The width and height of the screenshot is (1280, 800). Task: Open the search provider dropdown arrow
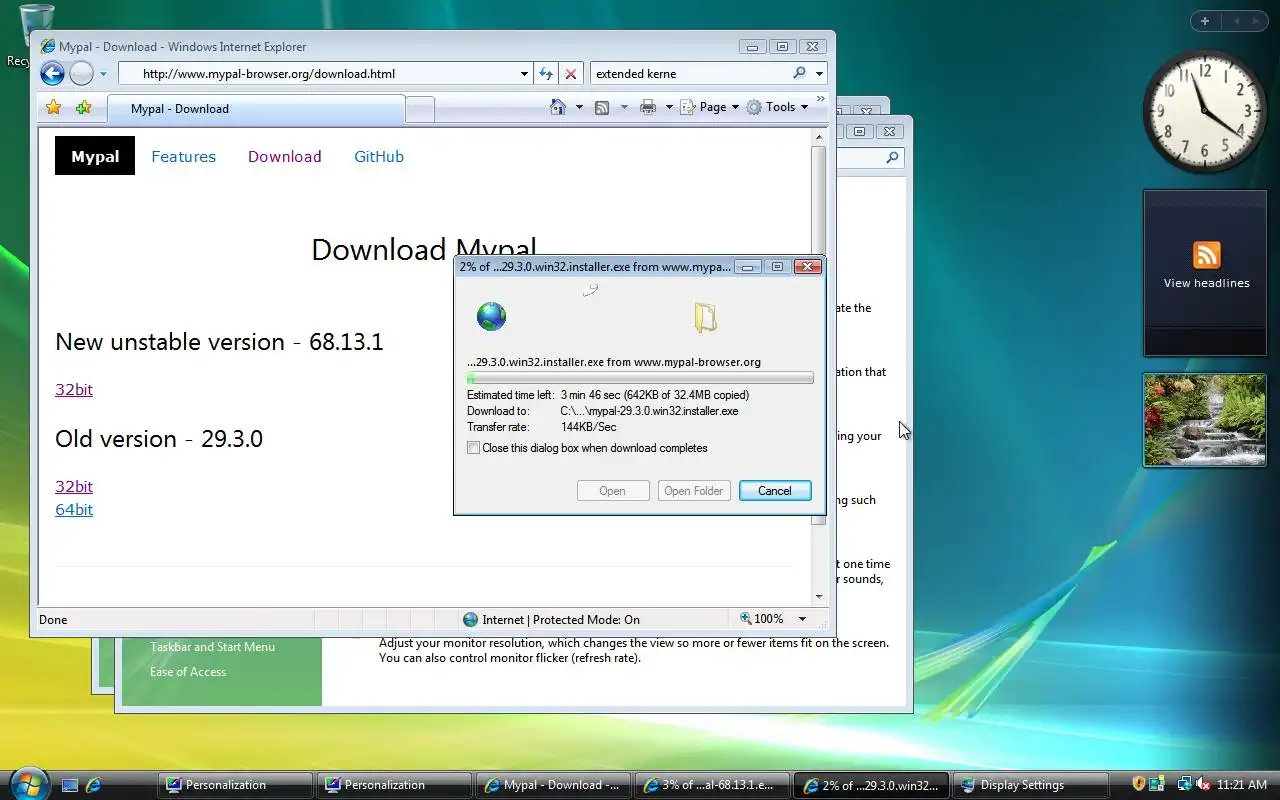pos(819,73)
